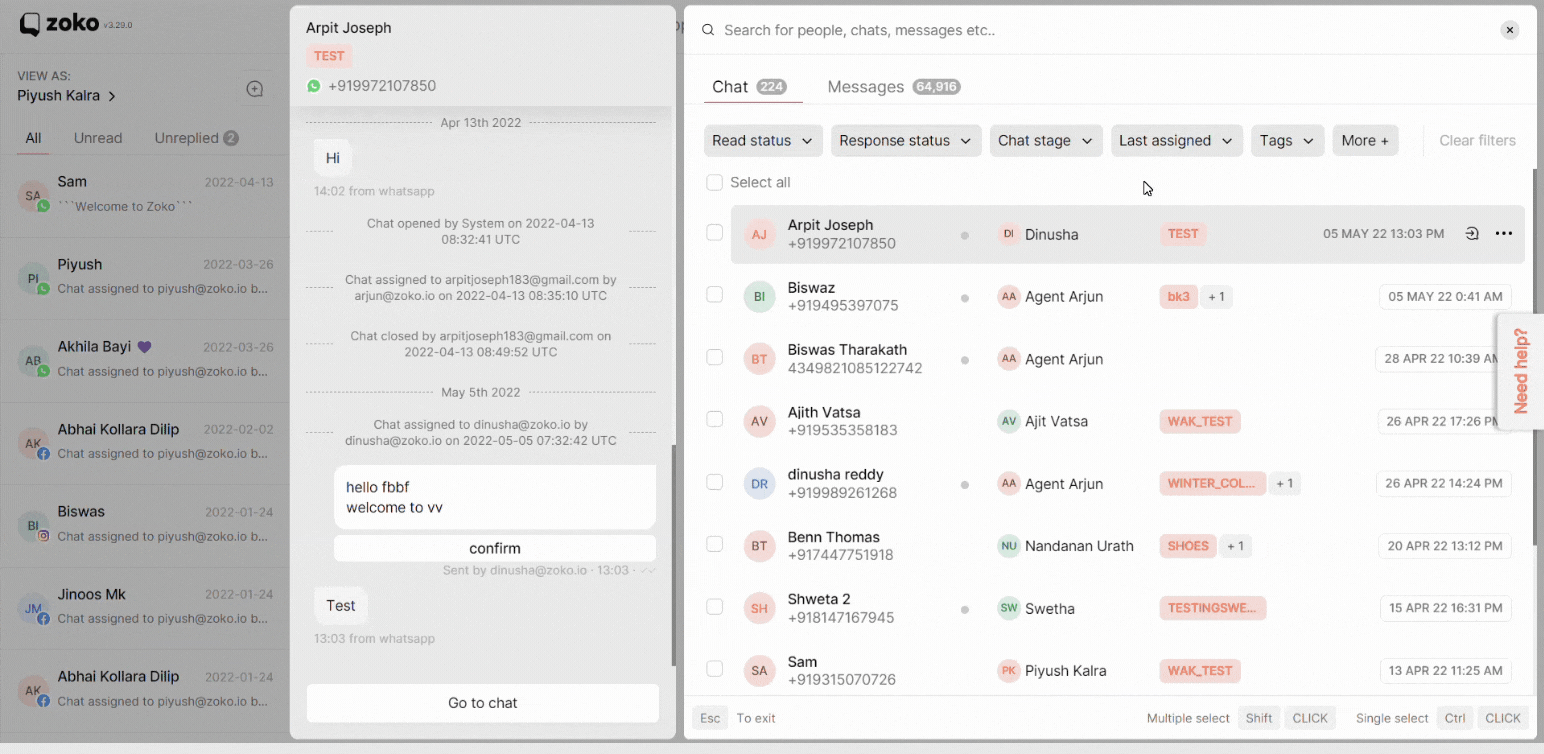Check the box for Biswas Tharakath
This screenshot has height=754, width=1544.
click(714, 357)
